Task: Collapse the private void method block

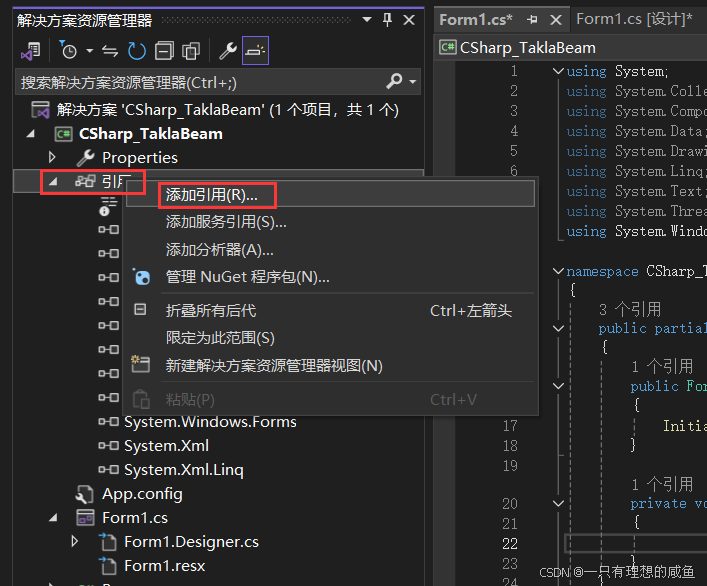Action: pos(558,504)
